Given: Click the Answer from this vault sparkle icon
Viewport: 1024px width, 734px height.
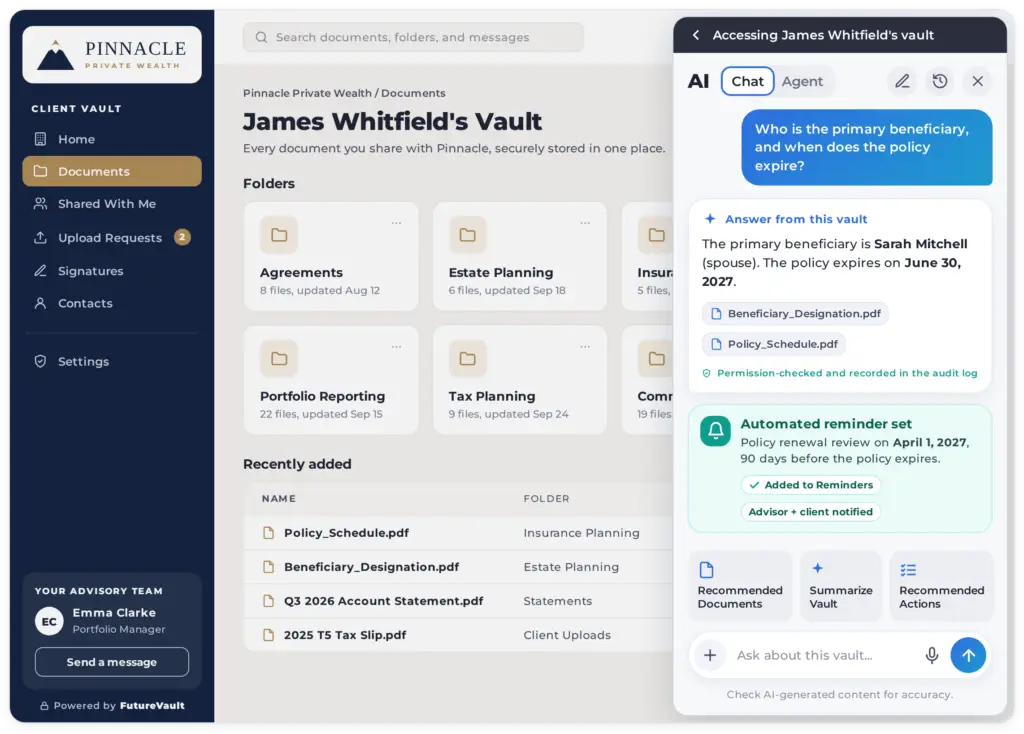Looking at the screenshot, I should pyautogui.click(x=710, y=219).
